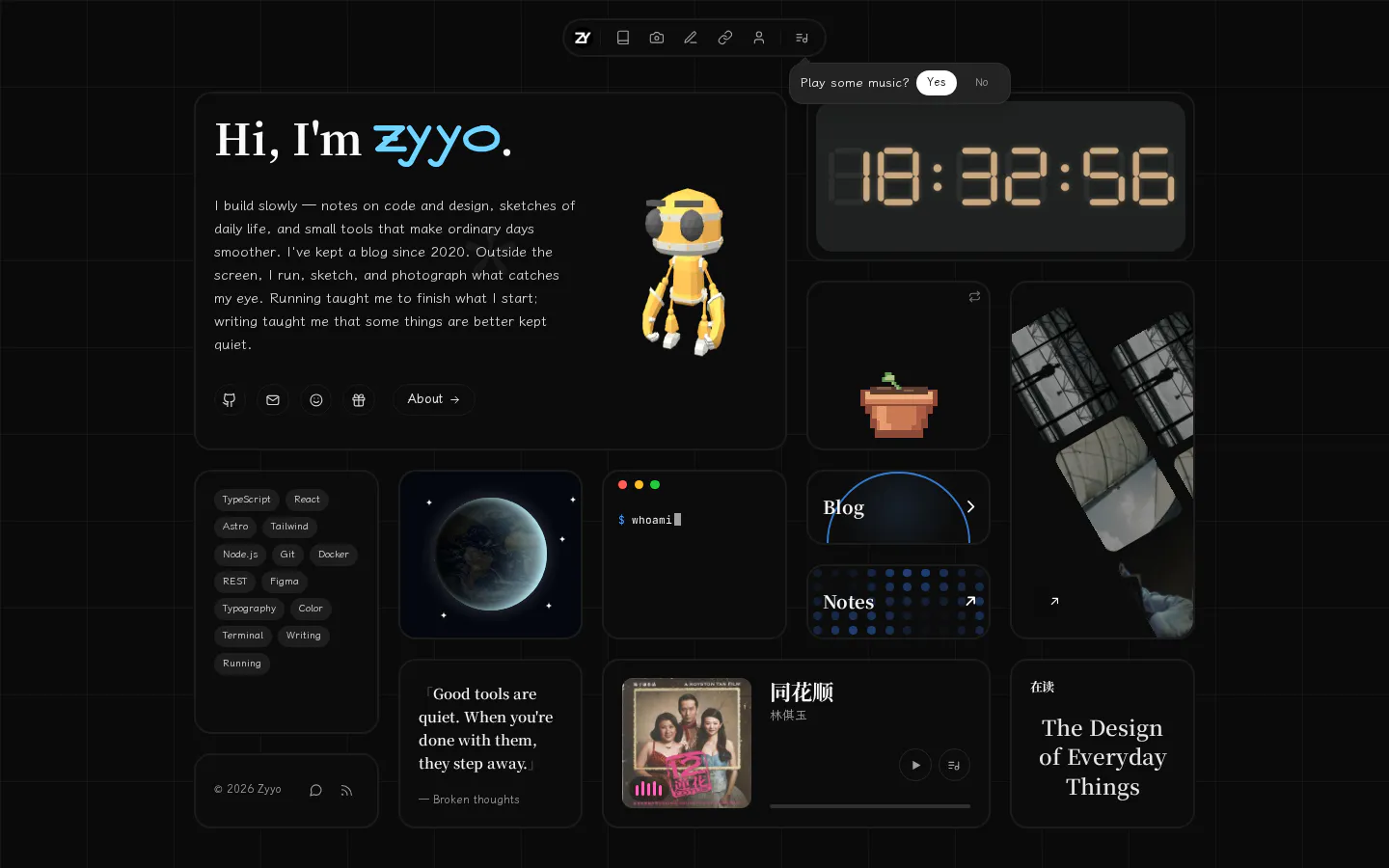Screen dimensions: 1389x868
Task: Click No to decline music
Action: [981, 83]
